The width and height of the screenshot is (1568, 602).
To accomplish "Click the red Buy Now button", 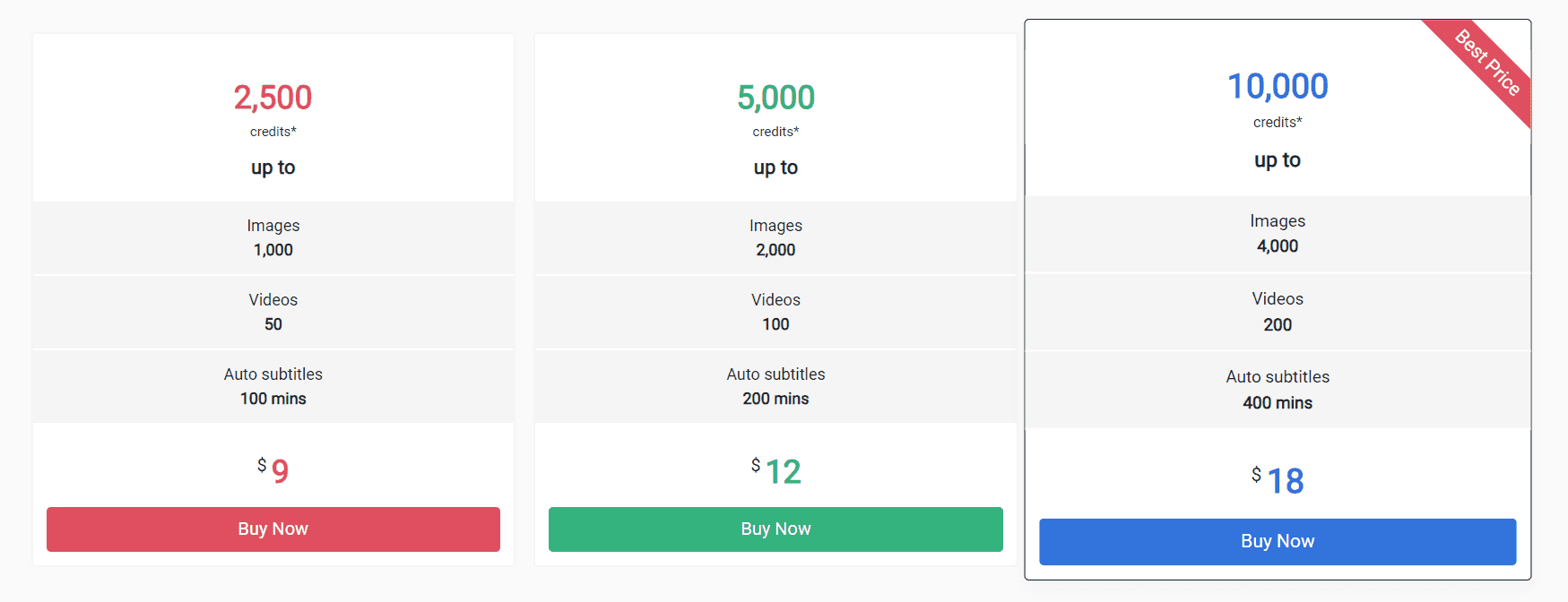I will (273, 529).
